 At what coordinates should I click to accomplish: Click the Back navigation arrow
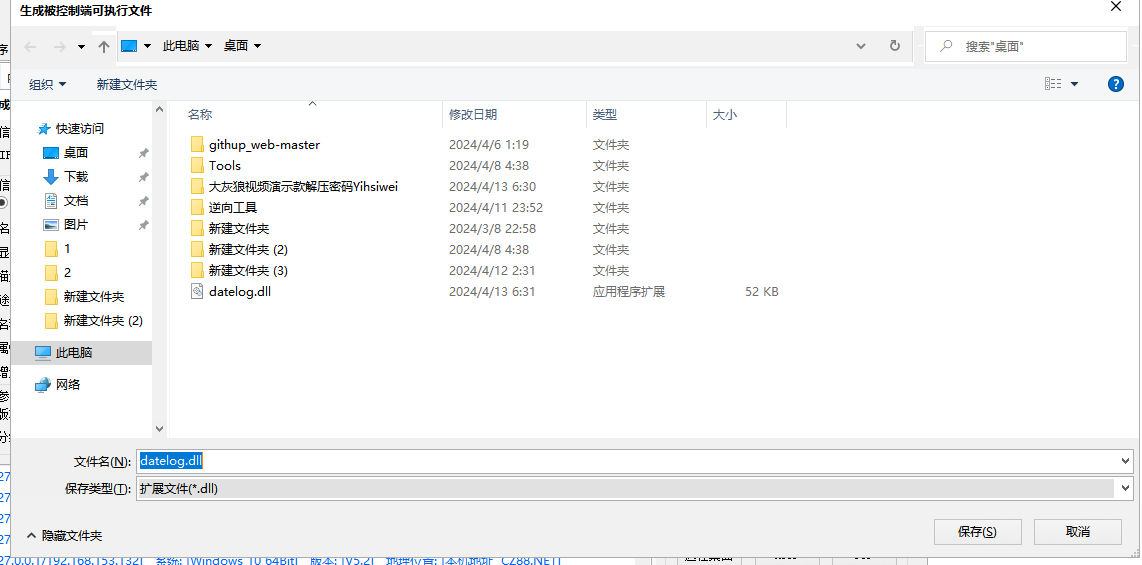(x=31, y=47)
